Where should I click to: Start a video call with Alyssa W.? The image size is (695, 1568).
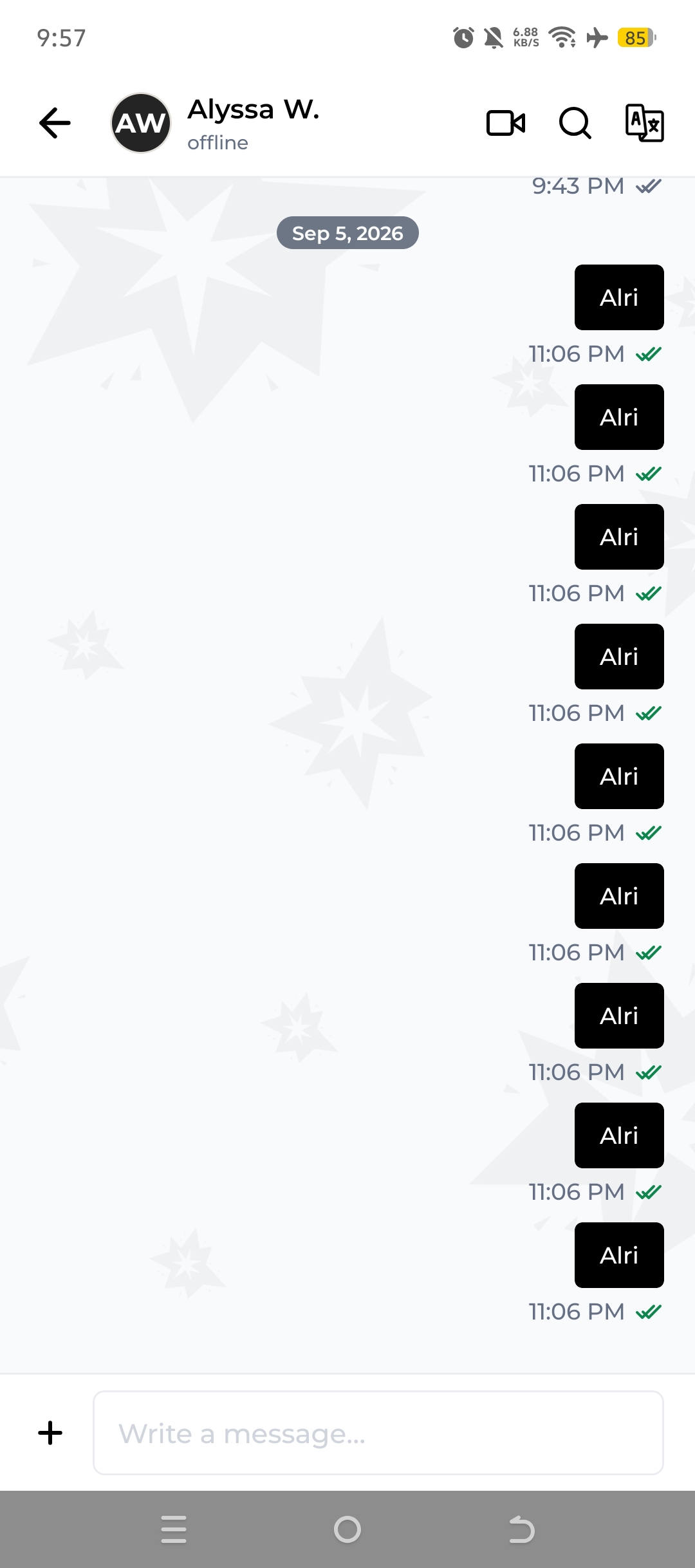506,122
